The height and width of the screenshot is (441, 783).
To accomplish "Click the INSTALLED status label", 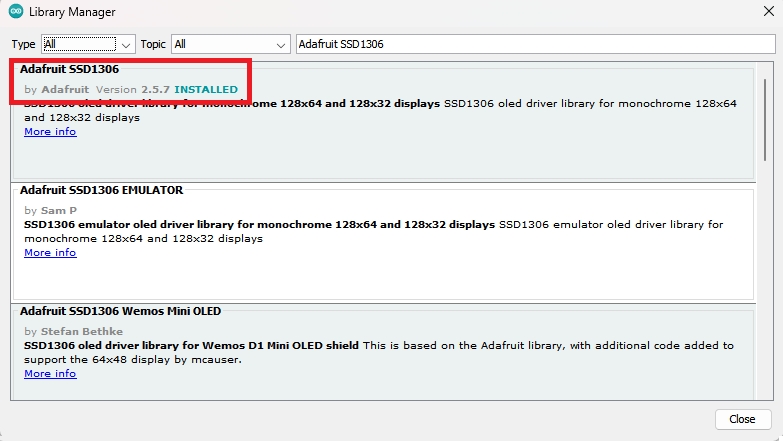I will [206, 90].
